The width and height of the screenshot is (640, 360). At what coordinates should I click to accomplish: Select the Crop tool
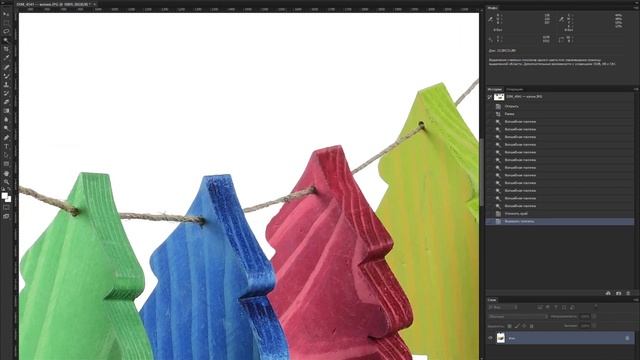click(6, 49)
